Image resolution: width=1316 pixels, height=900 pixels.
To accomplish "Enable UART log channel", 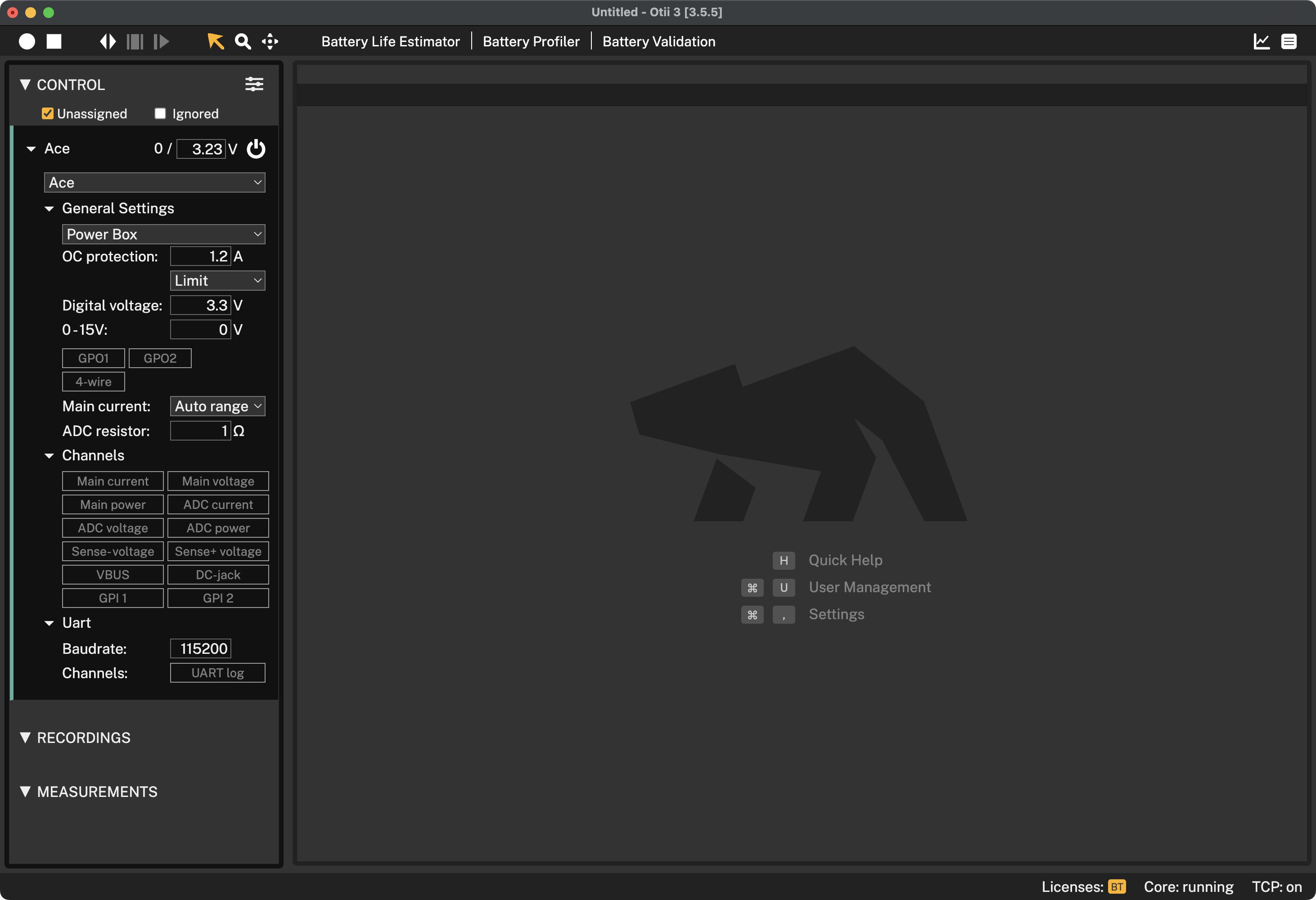I will [x=217, y=673].
